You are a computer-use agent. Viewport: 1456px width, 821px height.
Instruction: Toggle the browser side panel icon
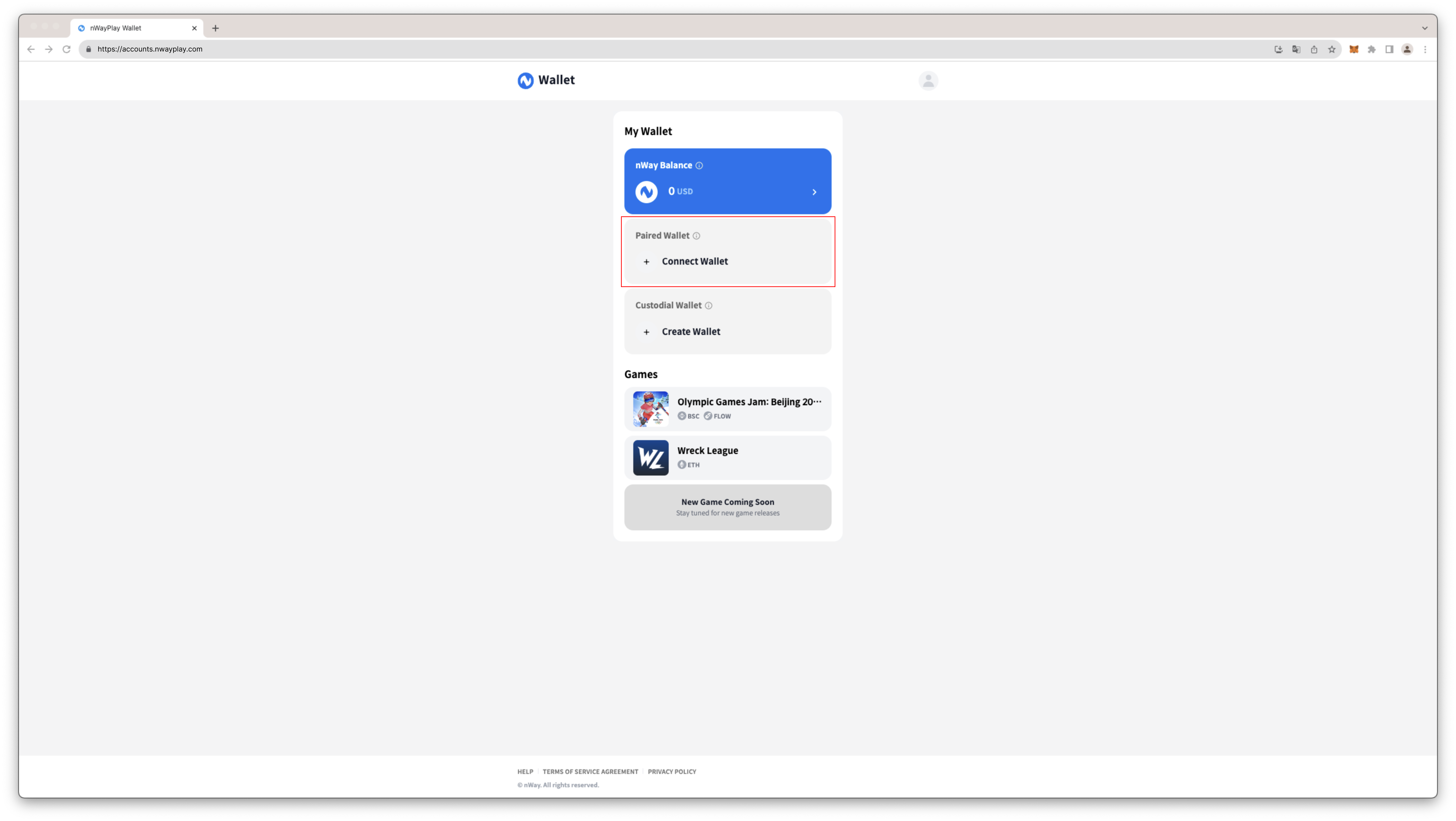click(1389, 50)
